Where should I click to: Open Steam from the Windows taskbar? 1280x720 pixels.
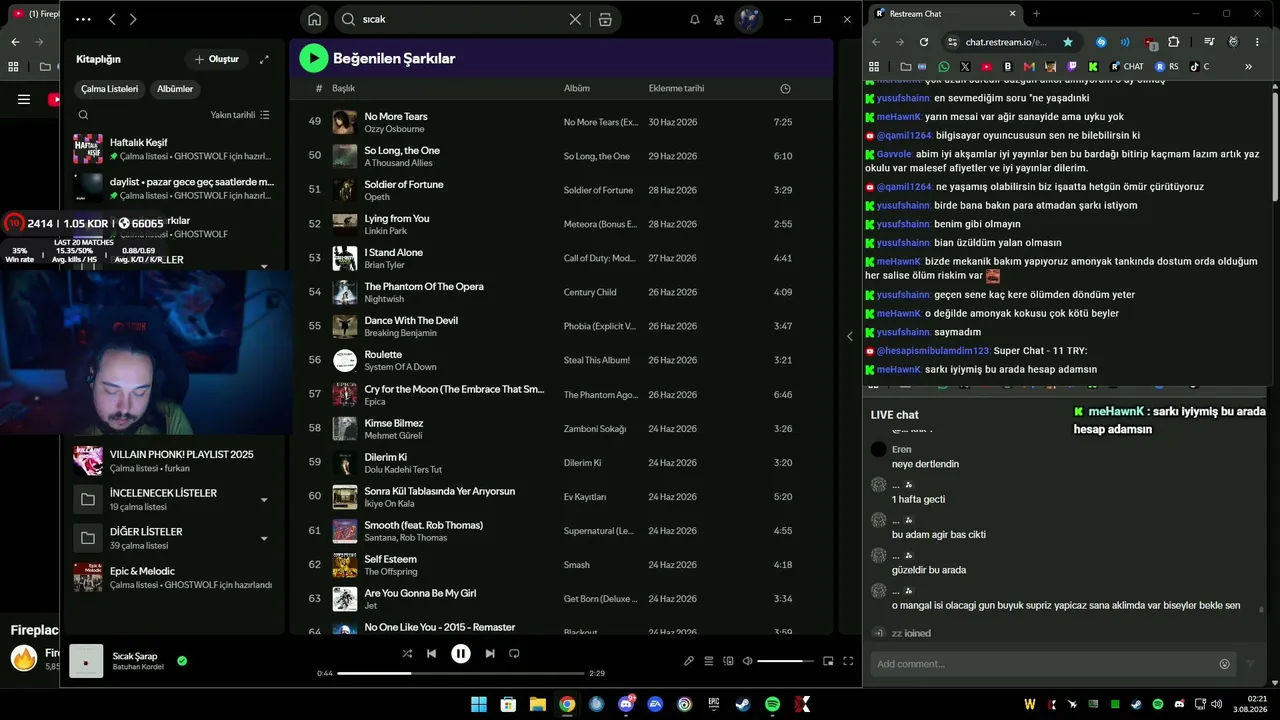743,704
